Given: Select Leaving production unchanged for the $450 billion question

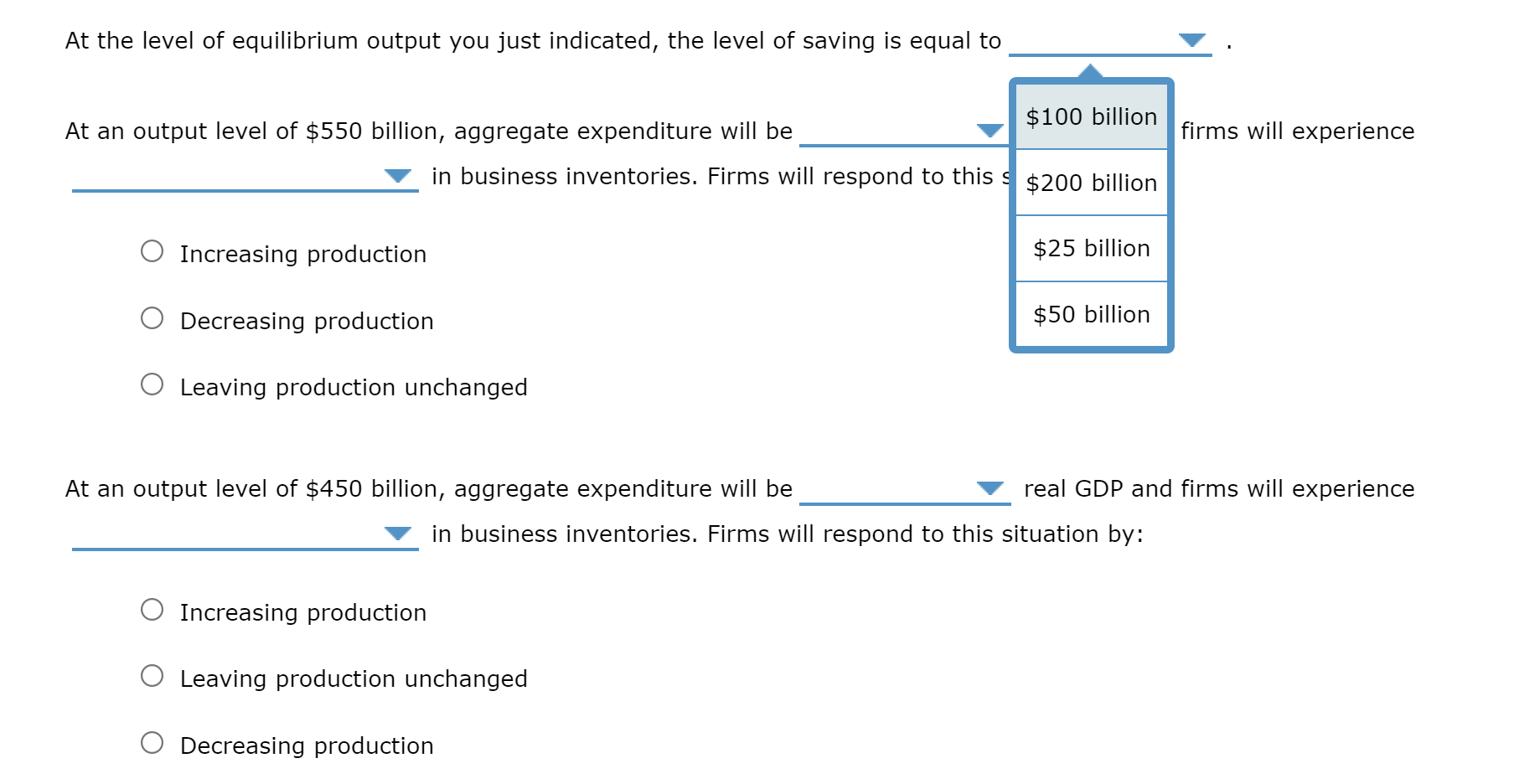Looking at the screenshot, I should pyautogui.click(x=152, y=675).
